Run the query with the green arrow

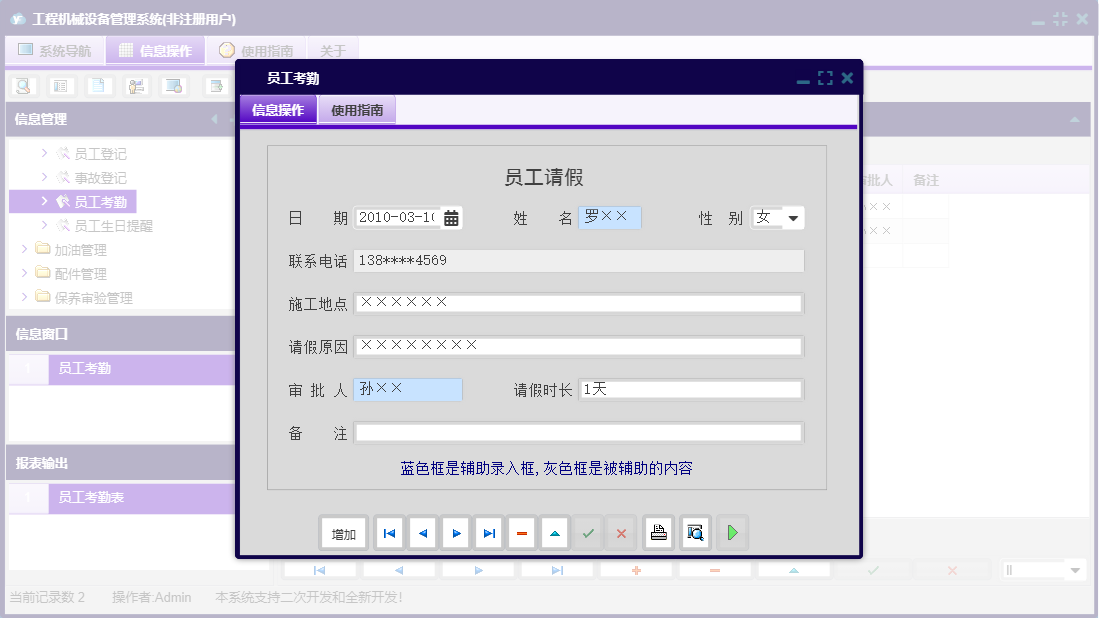coord(732,532)
